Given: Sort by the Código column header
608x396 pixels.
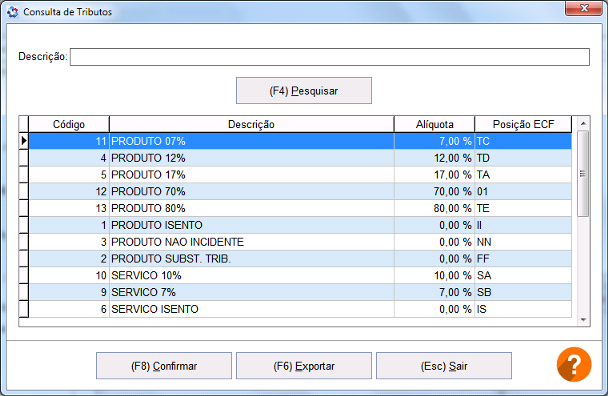Looking at the screenshot, I should click(69, 125).
